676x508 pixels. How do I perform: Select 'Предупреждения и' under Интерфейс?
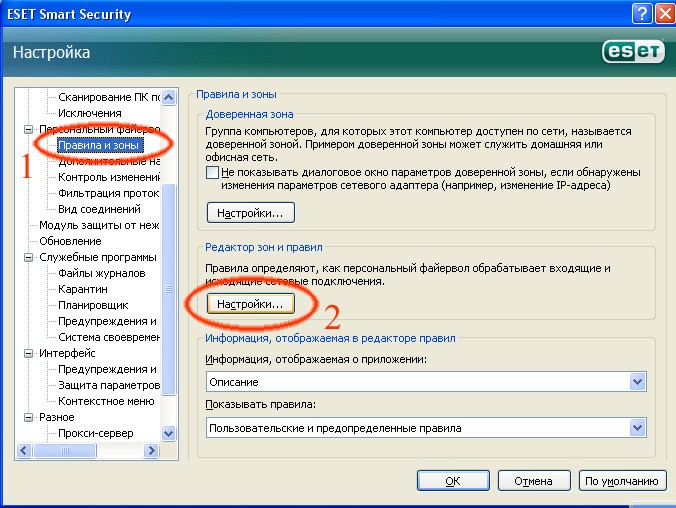107,369
